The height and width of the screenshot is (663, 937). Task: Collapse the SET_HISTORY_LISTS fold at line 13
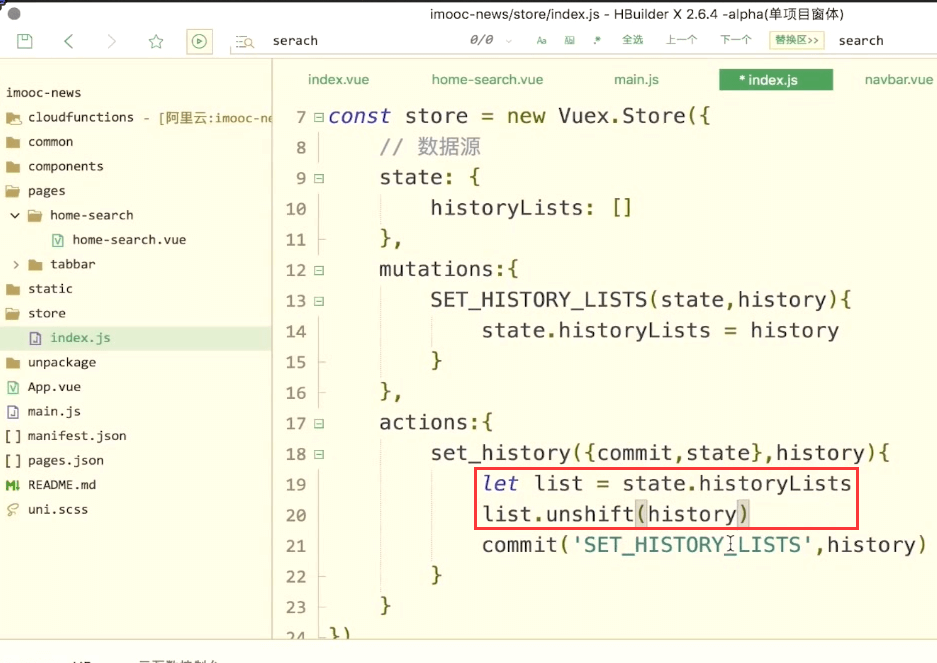point(319,301)
